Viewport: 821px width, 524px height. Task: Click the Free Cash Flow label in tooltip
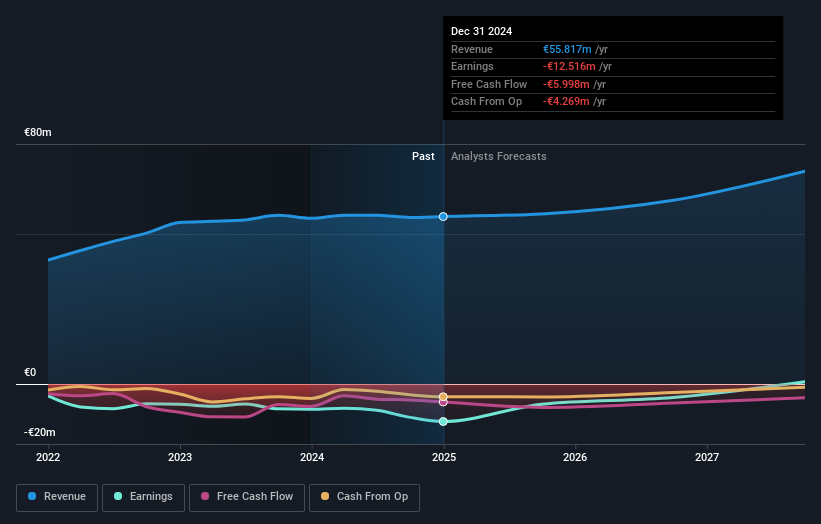pyautogui.click(x=489, y=84)
